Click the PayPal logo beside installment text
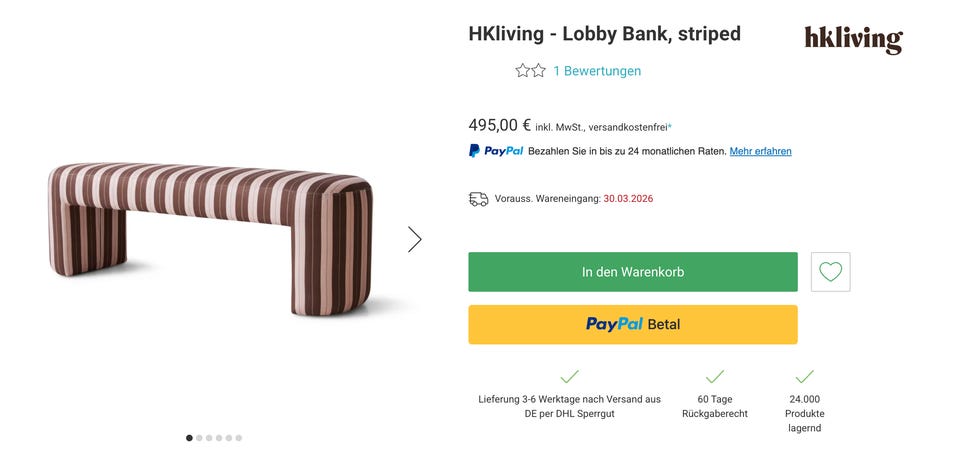 point(496,151)
